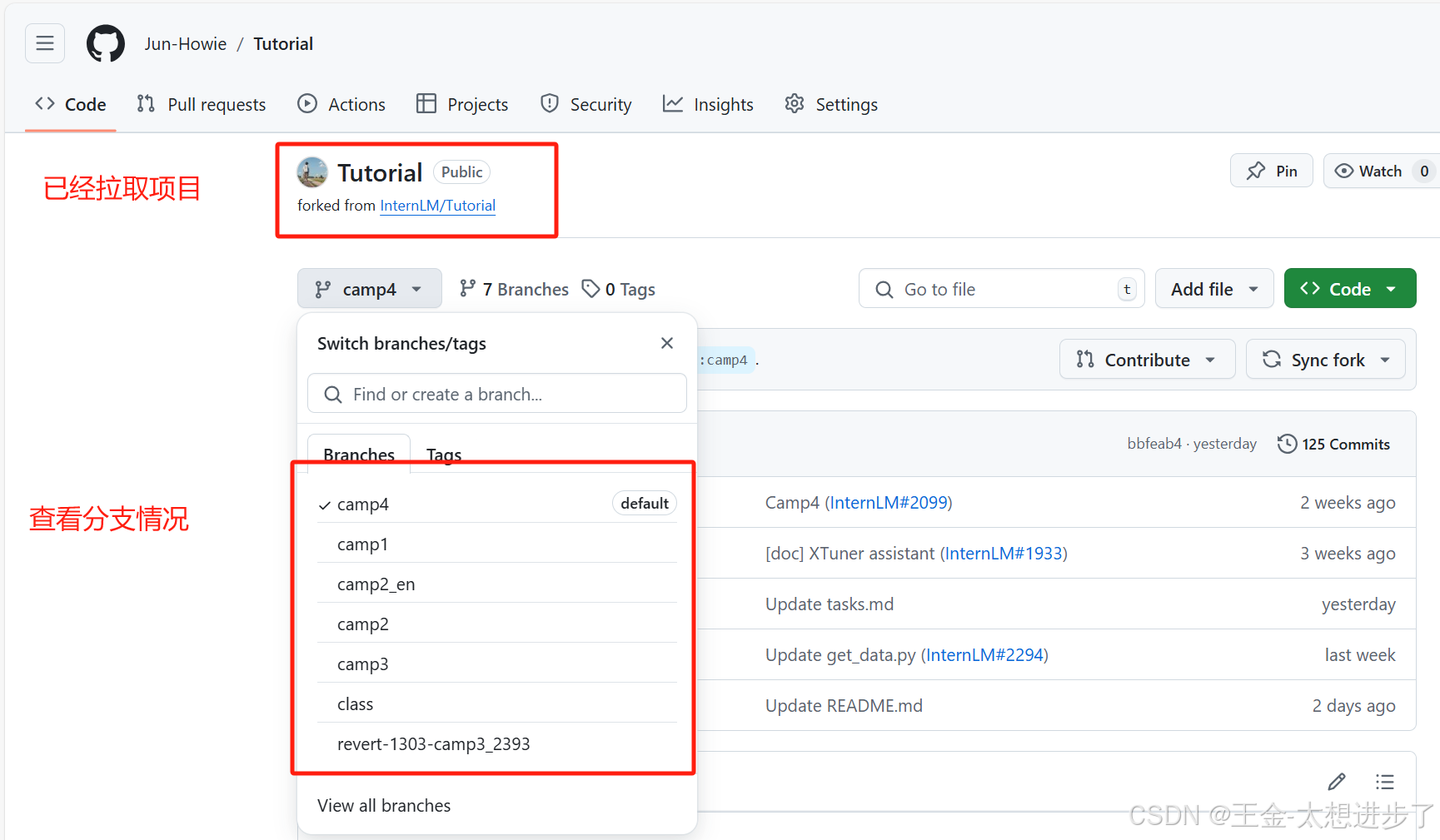
Task: Open the Tutorial breadcrumb link
Action: coord(283,44)
